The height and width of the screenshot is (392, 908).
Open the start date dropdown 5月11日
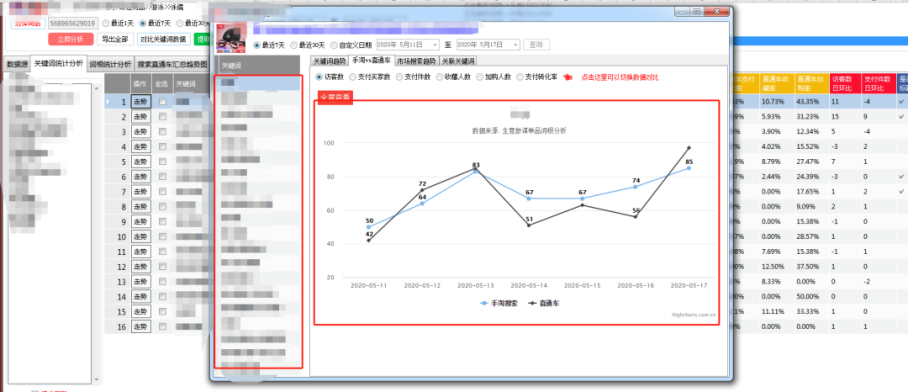pos(408,45)
